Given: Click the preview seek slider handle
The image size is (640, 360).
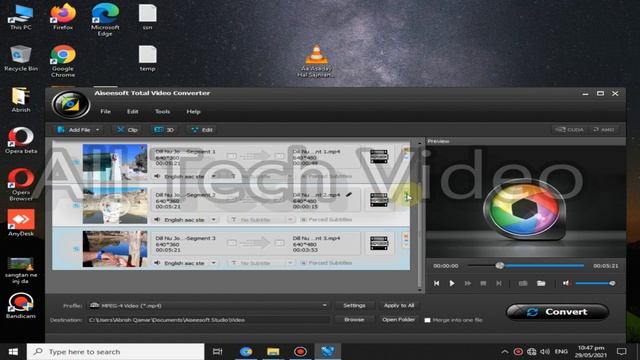Looking at the screenshot, I should point(500,266).
